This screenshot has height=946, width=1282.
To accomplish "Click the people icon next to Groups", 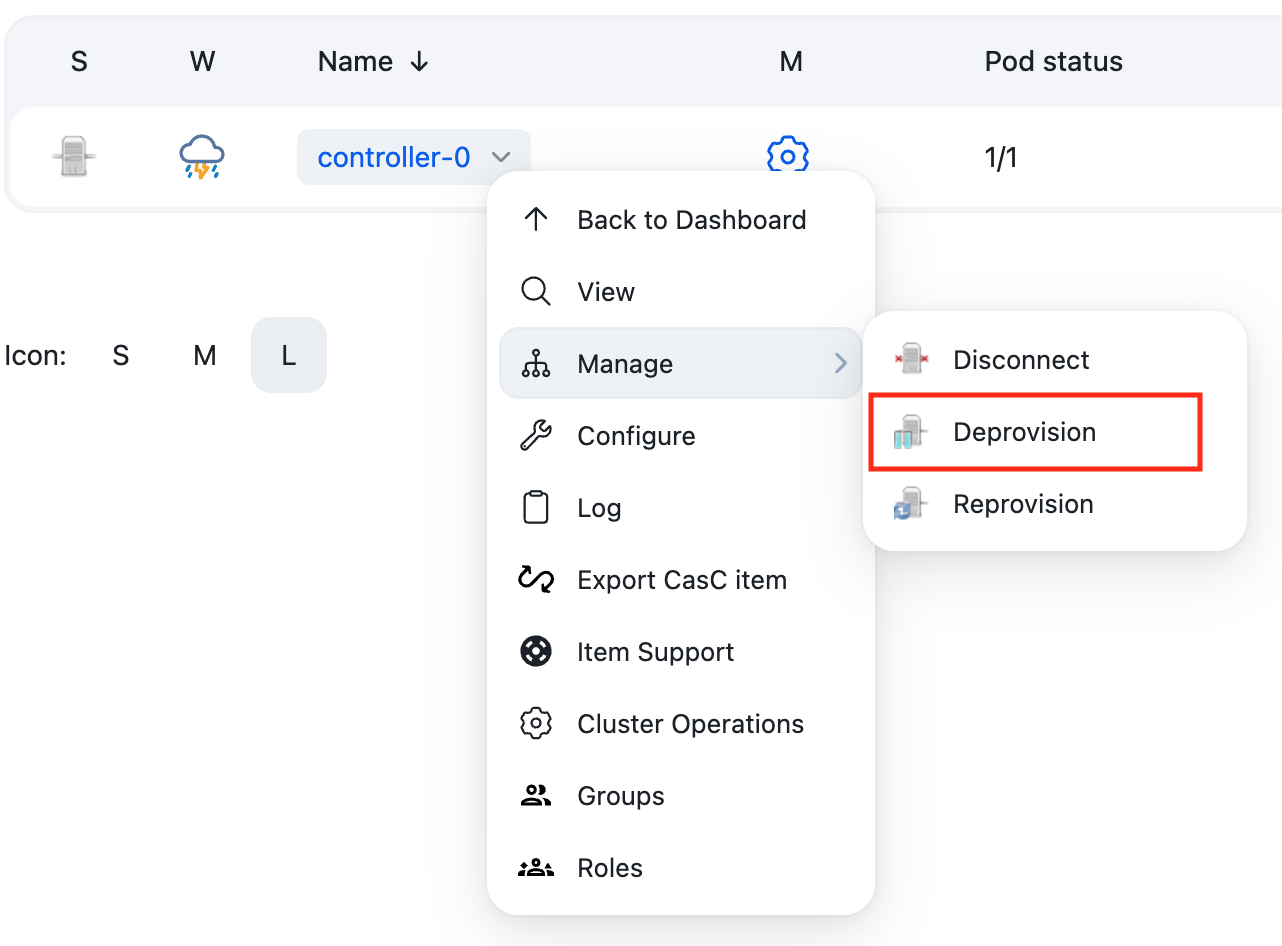I will click(x=536, y=796).
